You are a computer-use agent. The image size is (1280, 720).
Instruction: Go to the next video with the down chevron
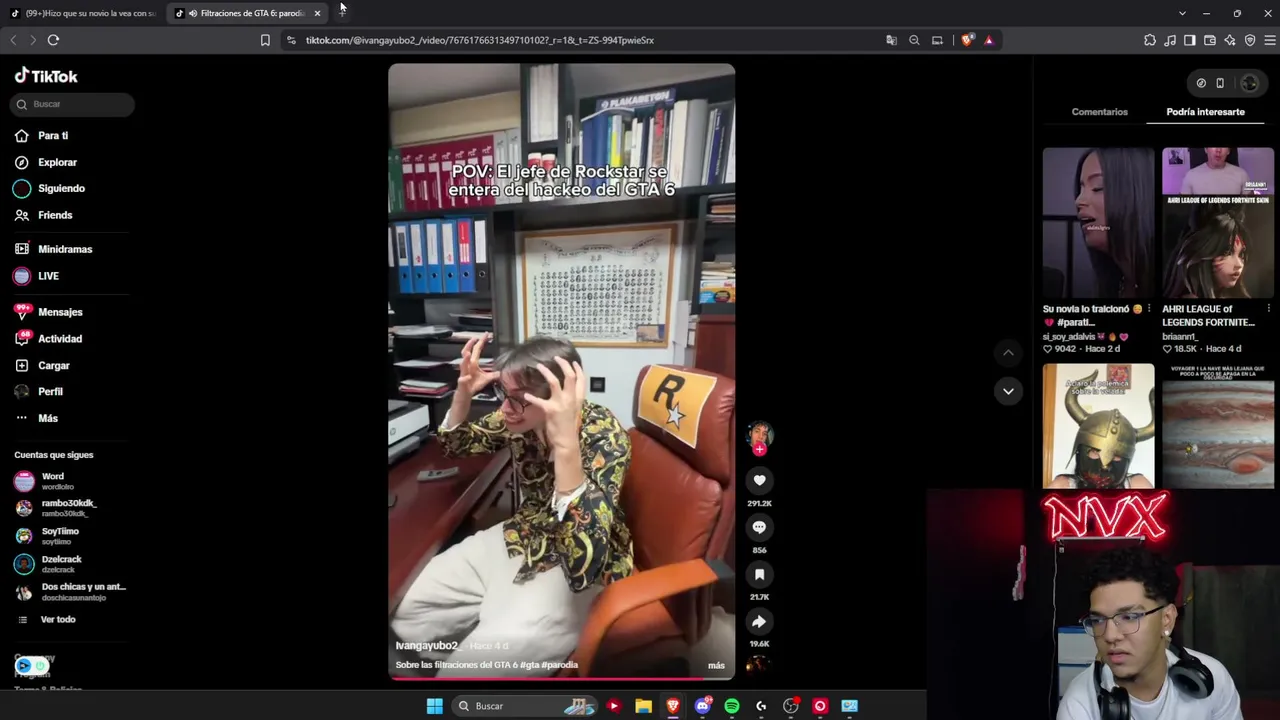coord(1008,391)
